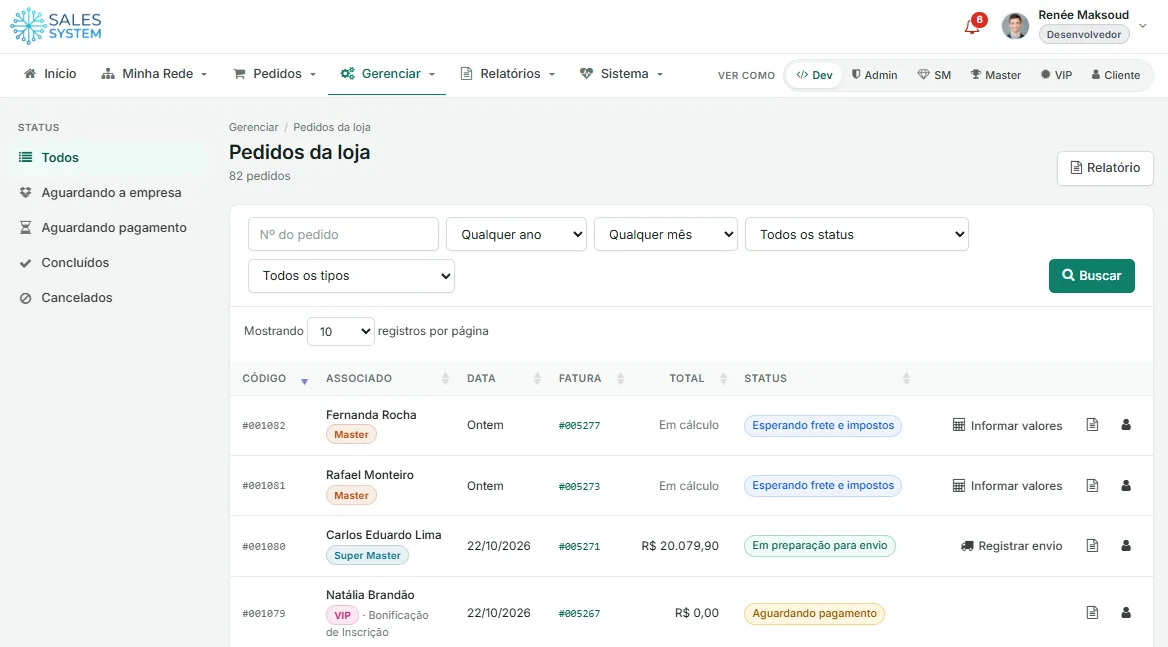Click Natália Brandão associate name
This screenshot has height=647, width=1168.
click(x=369, y=595)
